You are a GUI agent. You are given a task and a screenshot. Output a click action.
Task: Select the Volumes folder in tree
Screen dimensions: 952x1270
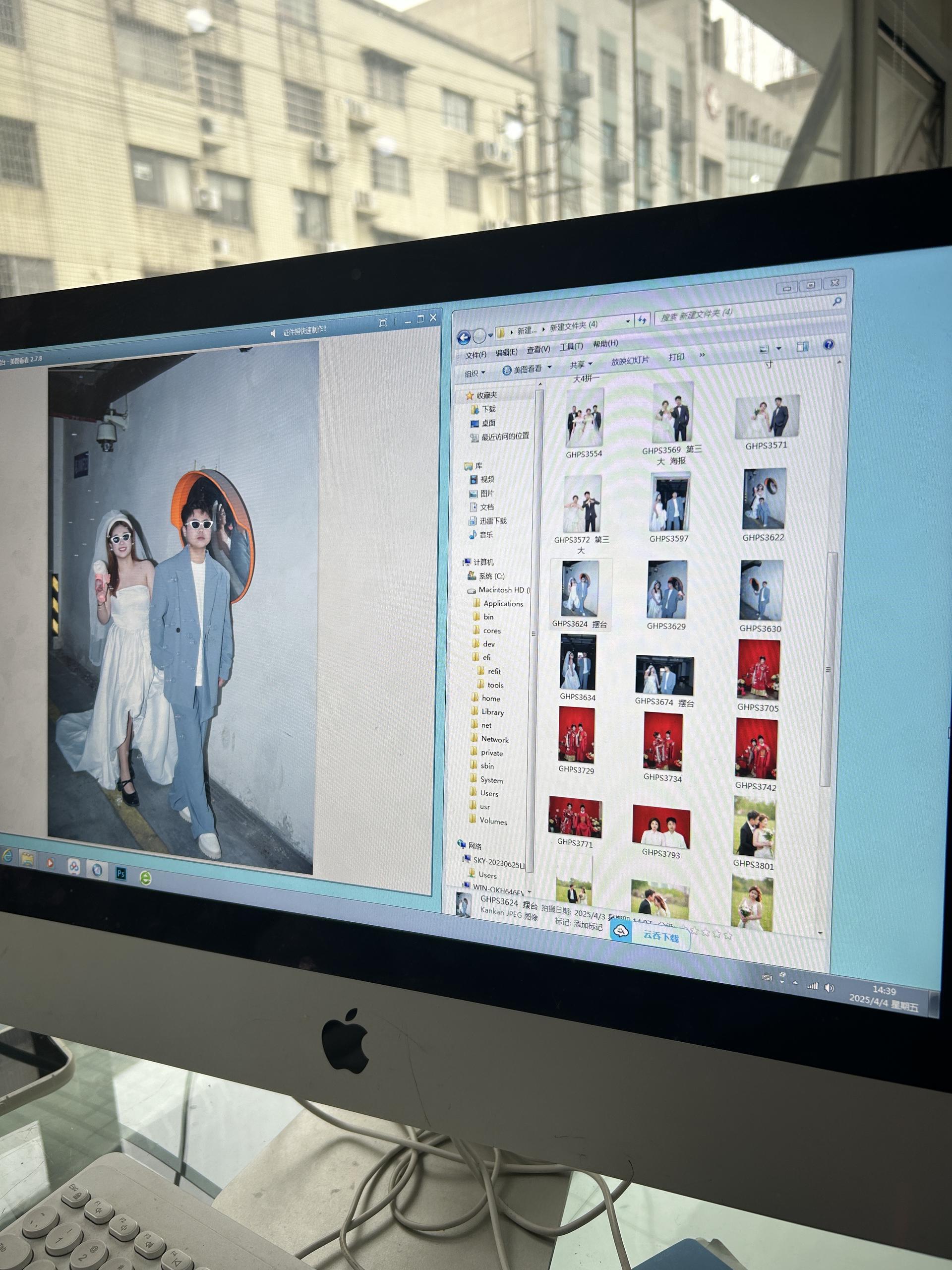pyautogui.click(x=489, y=821)
